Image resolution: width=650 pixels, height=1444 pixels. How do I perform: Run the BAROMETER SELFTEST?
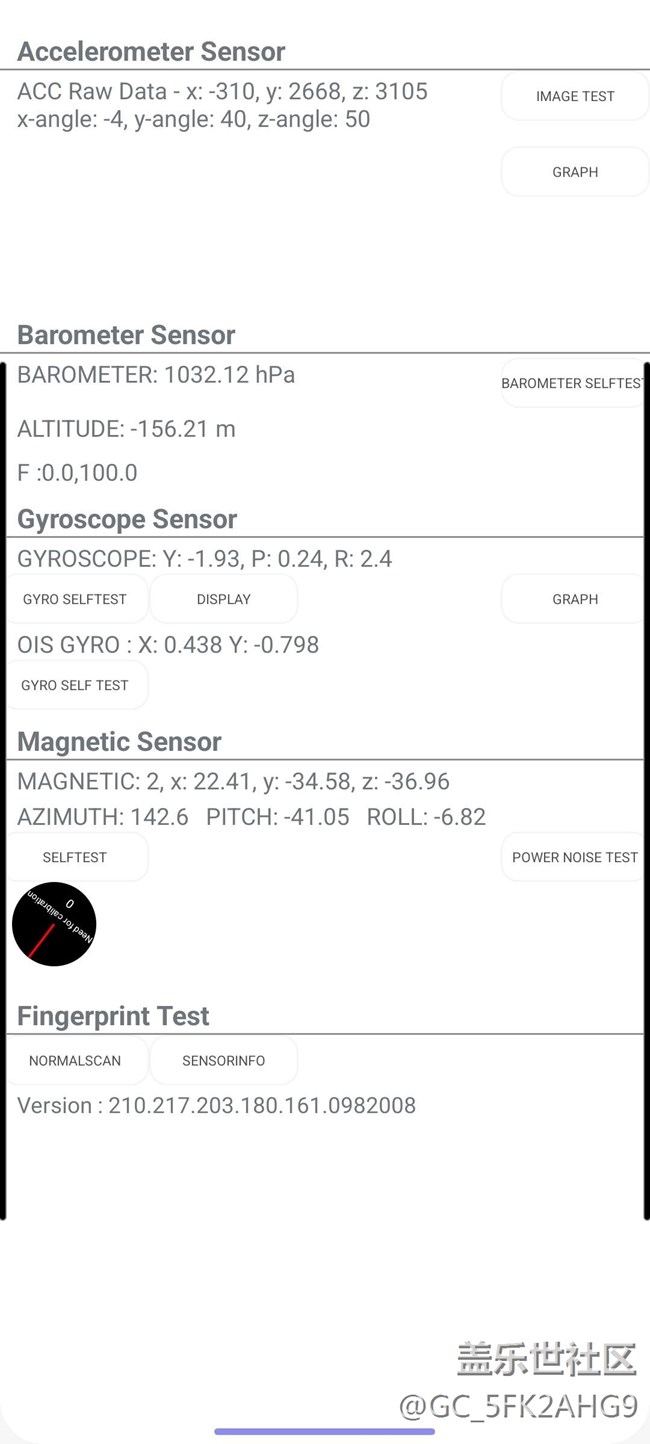572,383
